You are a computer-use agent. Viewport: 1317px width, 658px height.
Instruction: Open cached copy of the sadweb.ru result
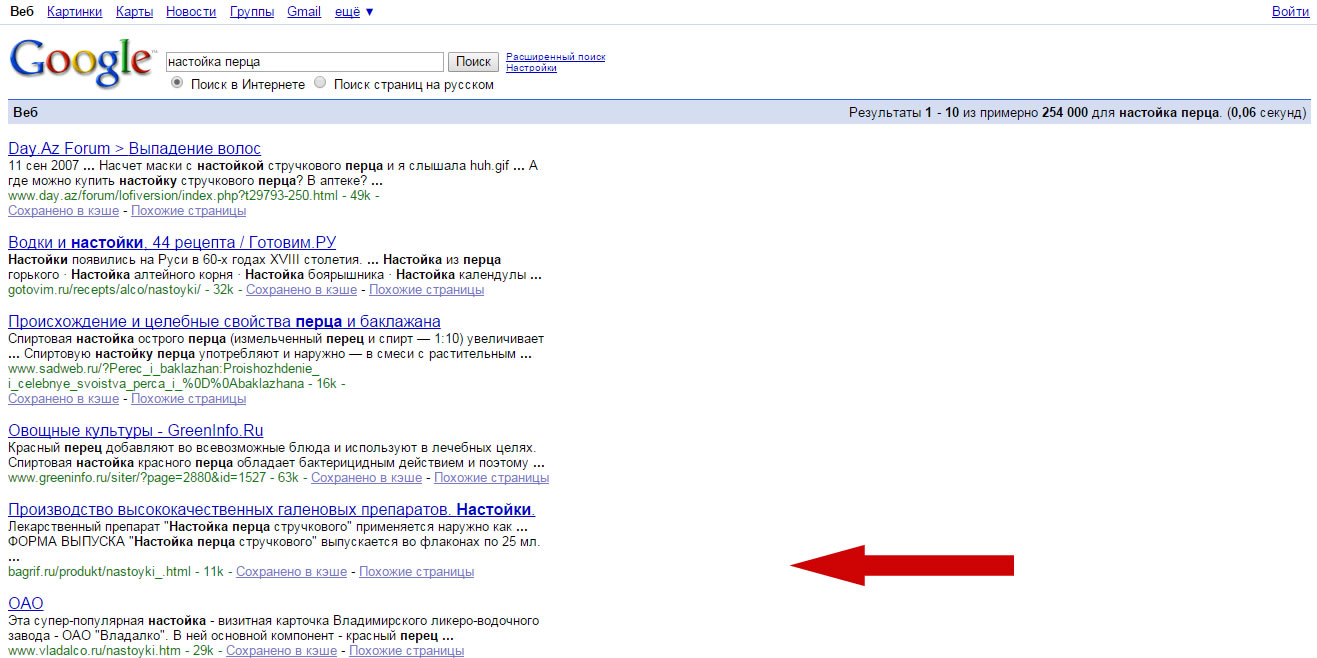tap(63, 399)
